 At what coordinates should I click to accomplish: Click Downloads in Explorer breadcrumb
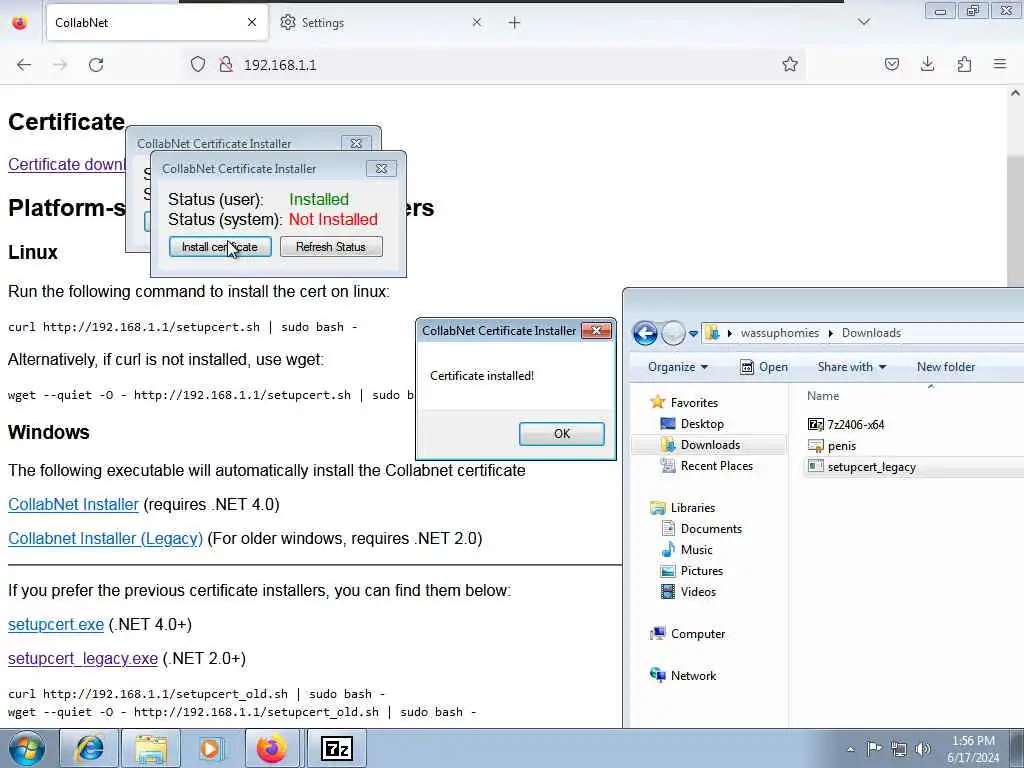(871, 333)
